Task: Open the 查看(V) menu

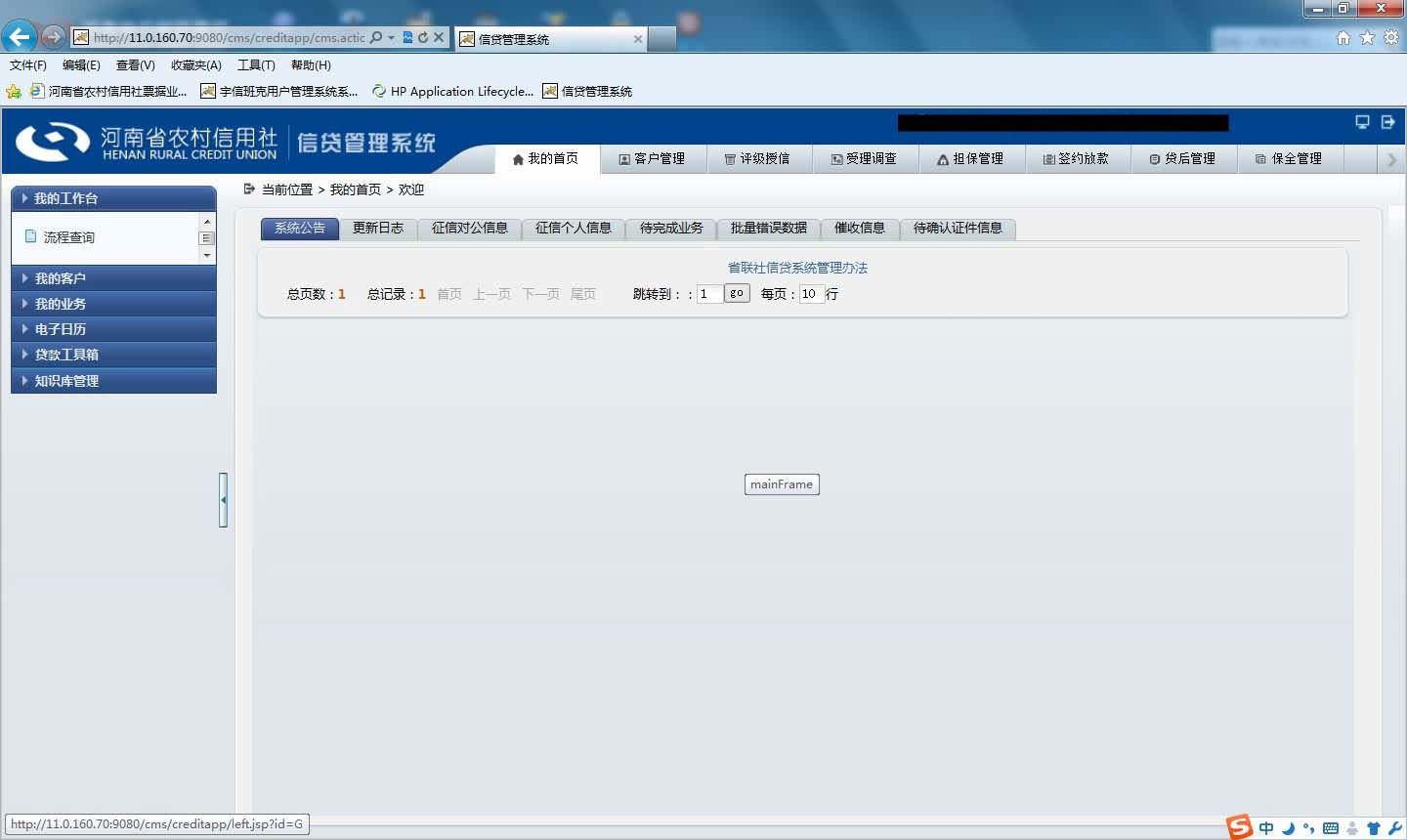Action: click(135, 65)
